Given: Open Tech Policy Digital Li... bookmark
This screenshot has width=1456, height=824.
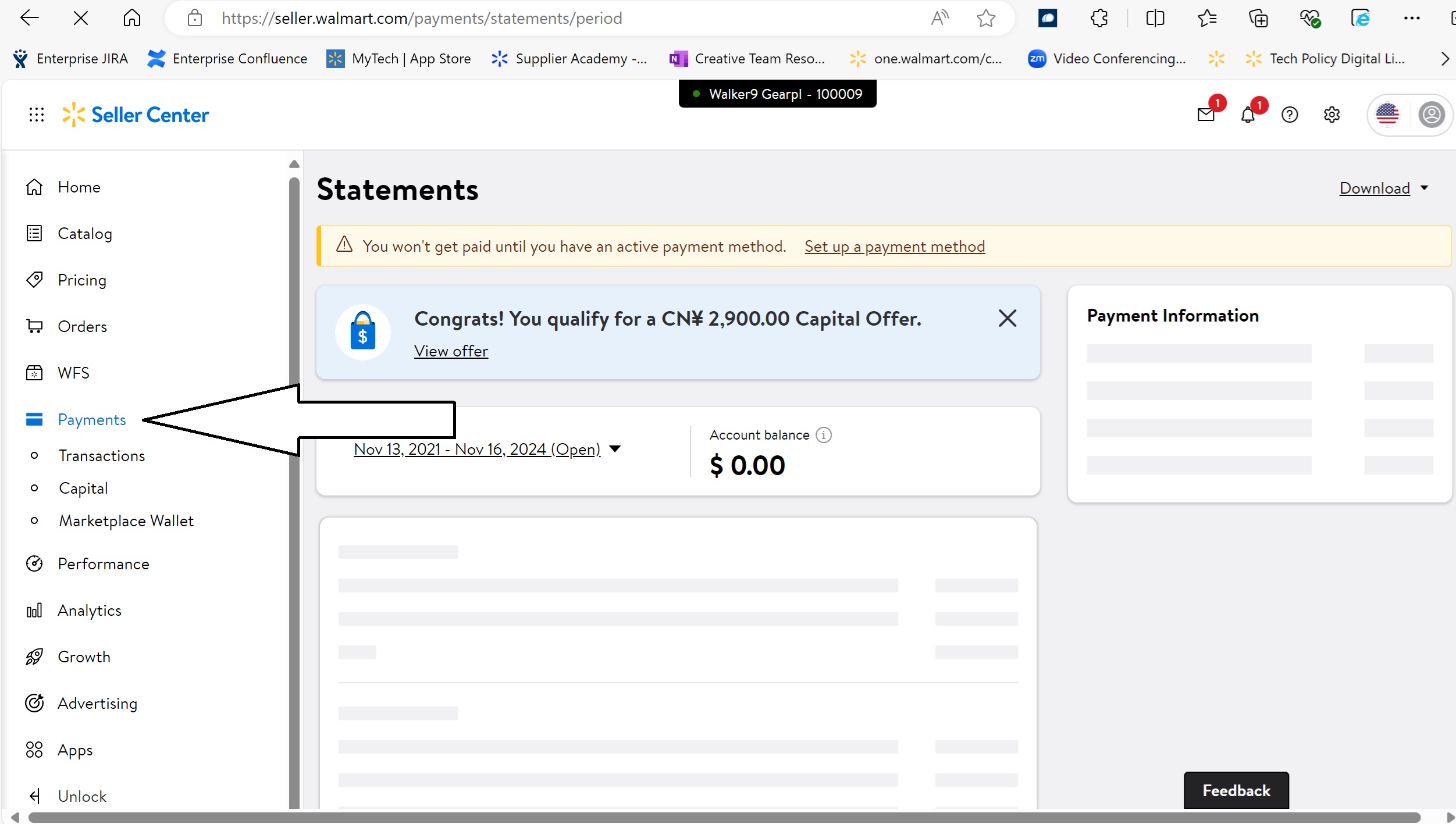Looking at the screenshot, I should [1325, 59].
